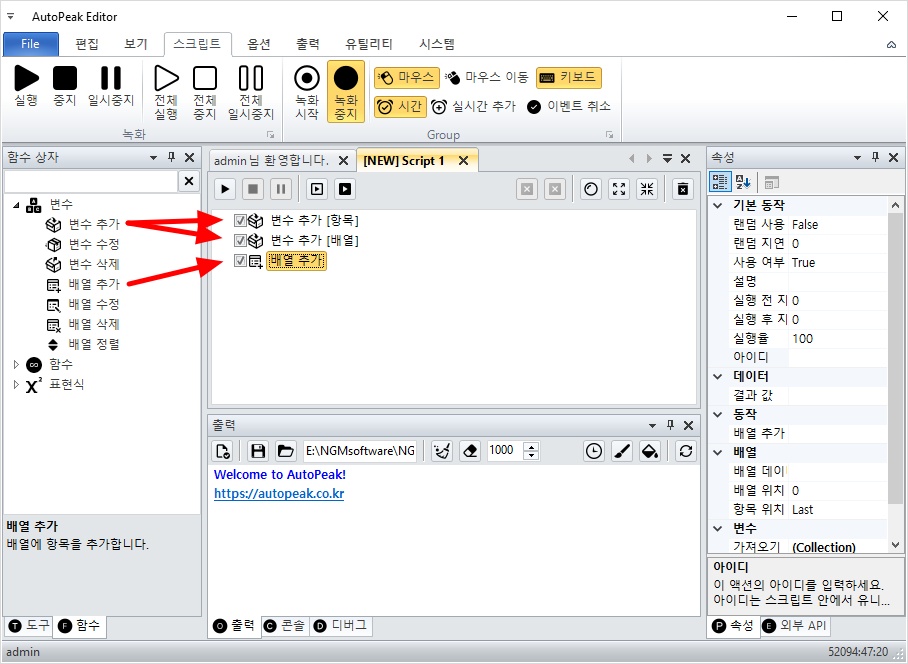
Task: Collapse the 변수 tree node
Action: coord(16,204)
